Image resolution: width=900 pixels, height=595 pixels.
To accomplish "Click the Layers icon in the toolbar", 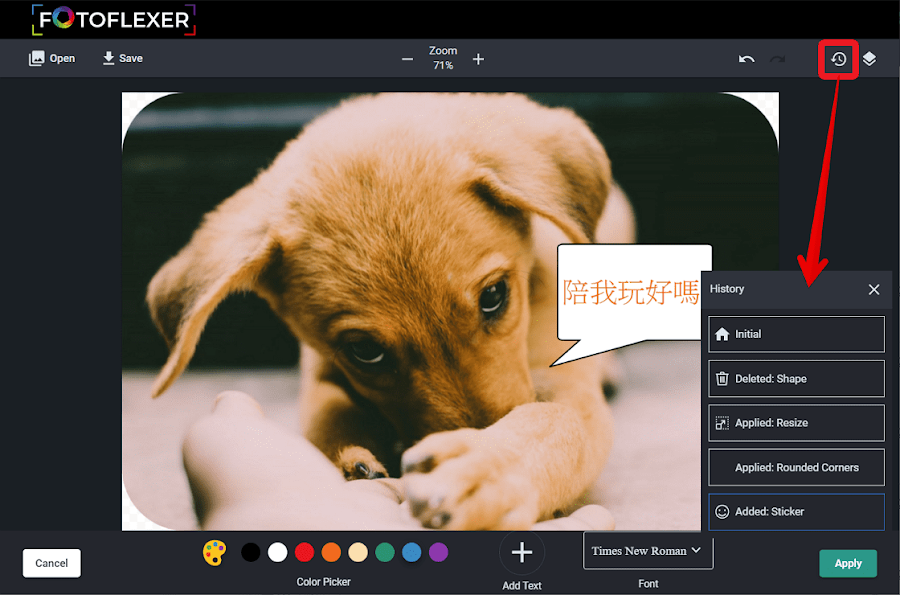I will tap(870, 59).
